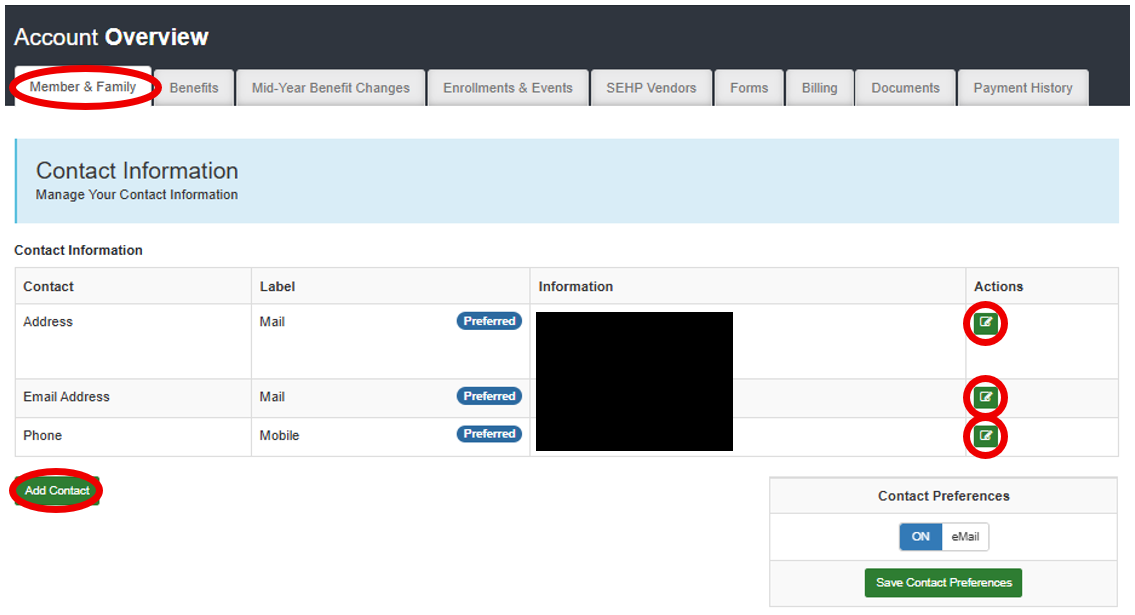Click the Preferred badge in Address row

click(x=489, y=321)
